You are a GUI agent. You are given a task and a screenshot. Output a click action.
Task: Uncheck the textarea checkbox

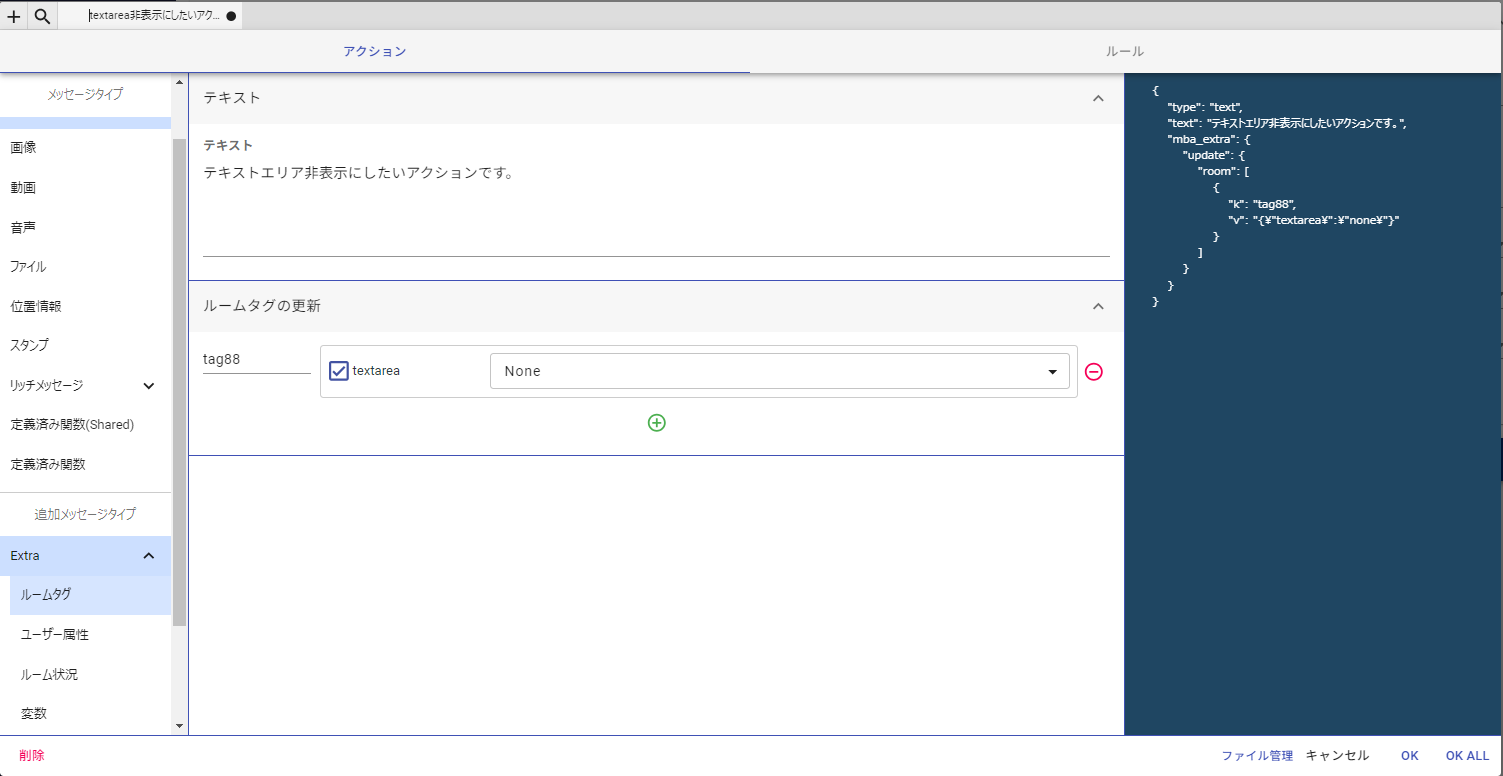pyautogui.click(x=339, y=371)
